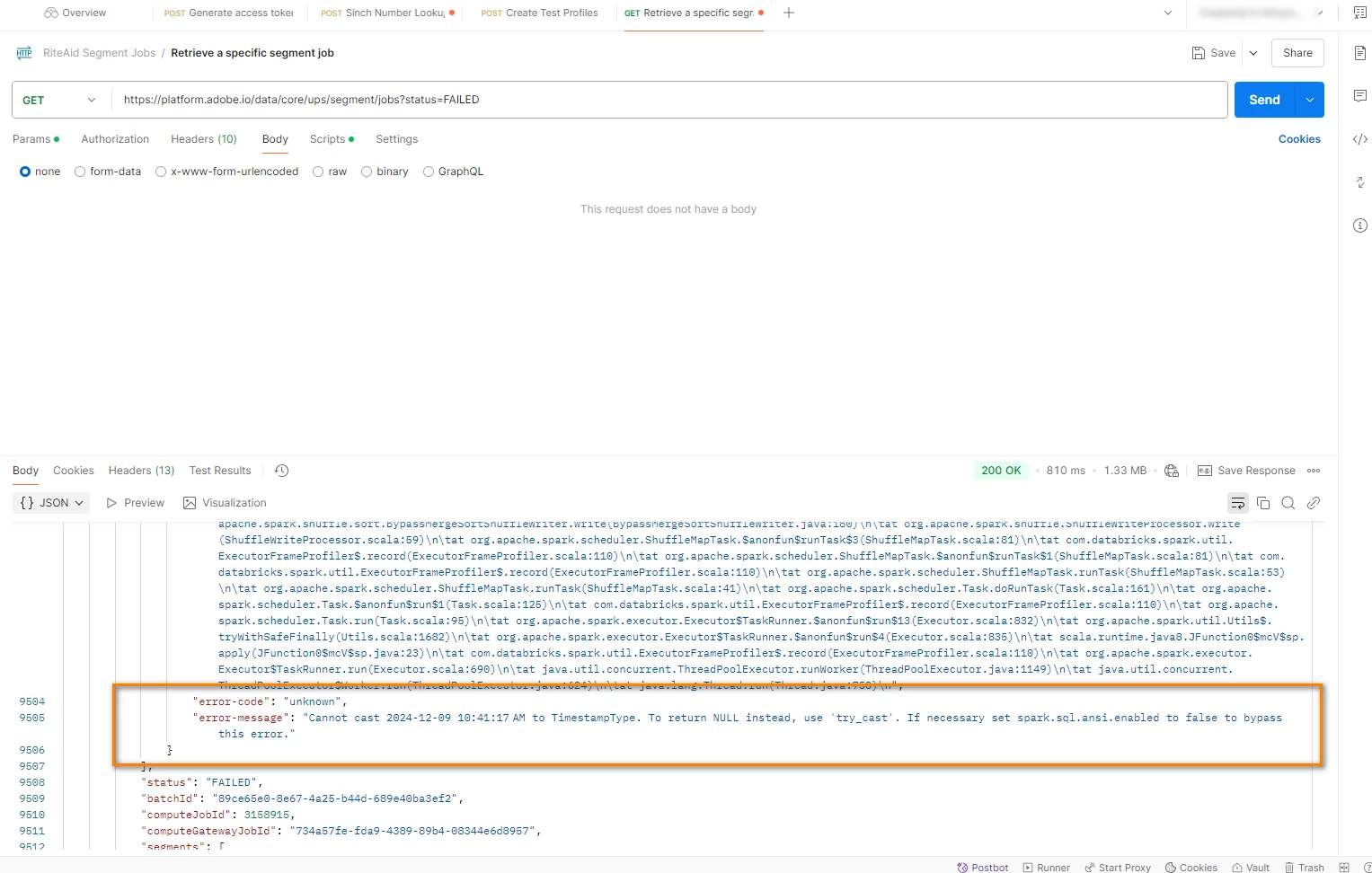
Task: Toggle the workspace panel icon at top right
Action: click(1360, 13)
